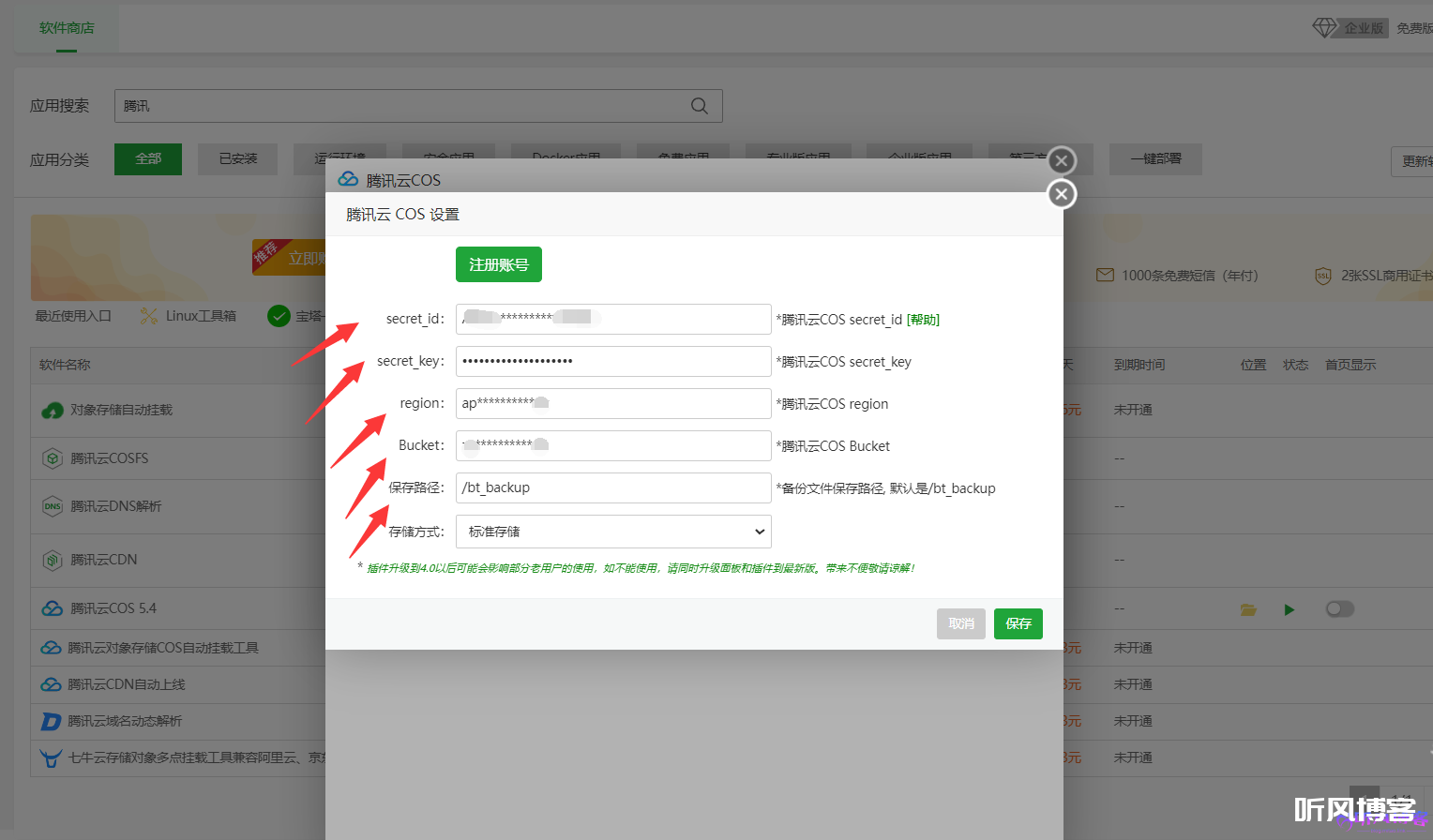Open the [帮助] link beside secret_id
The width and height of the screenshot is (1433, 840).
[924, 320]
